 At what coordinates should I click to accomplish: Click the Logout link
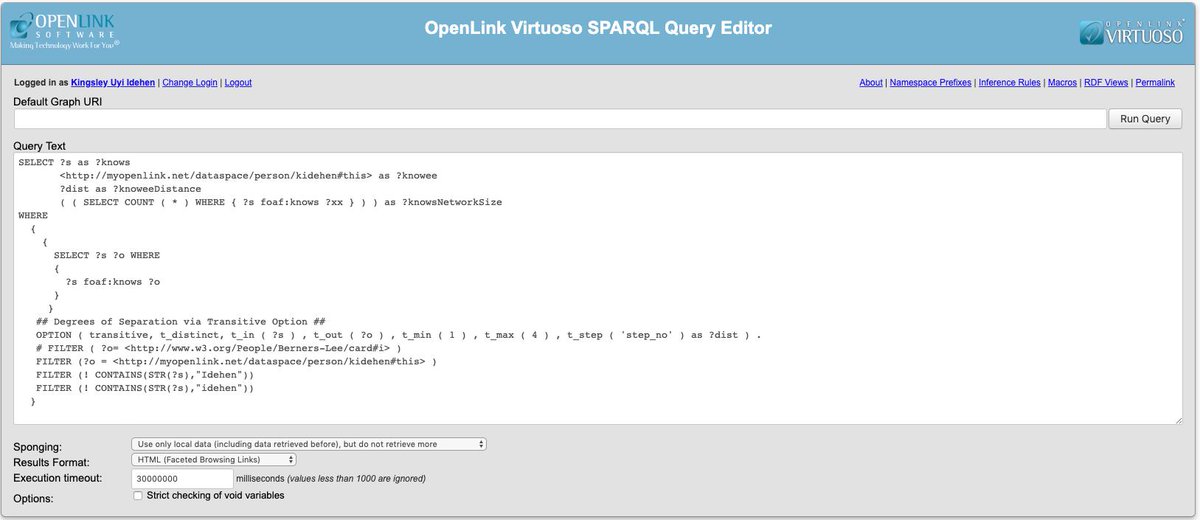(x=238, y=83)
